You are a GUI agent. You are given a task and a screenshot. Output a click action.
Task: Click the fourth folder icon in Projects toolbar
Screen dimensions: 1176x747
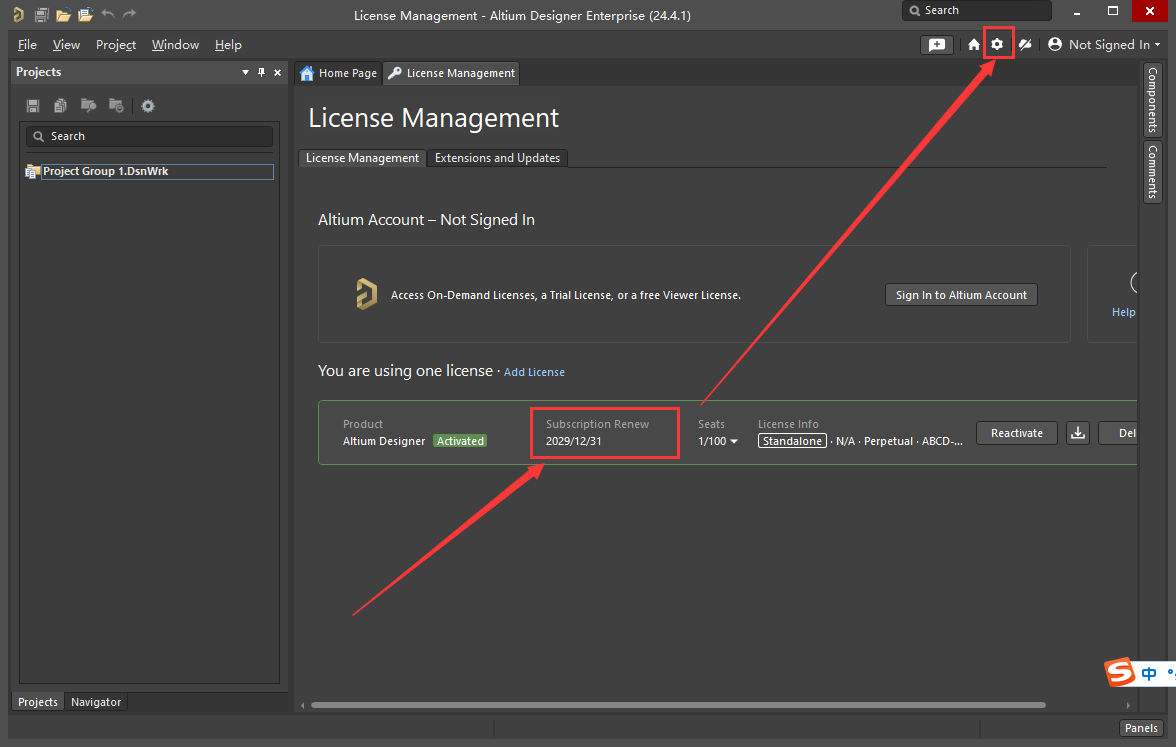click(116, 105)
